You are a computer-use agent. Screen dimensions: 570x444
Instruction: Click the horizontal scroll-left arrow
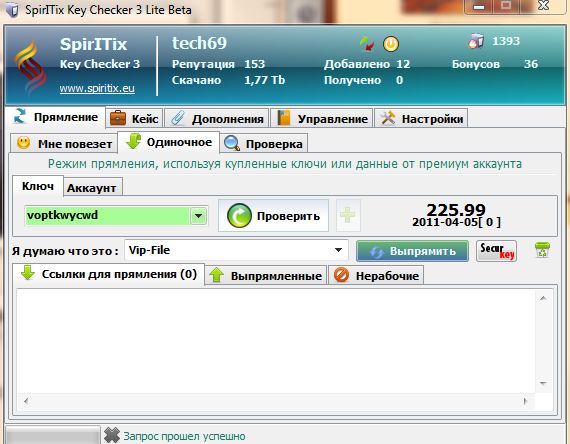click(26, 401)
